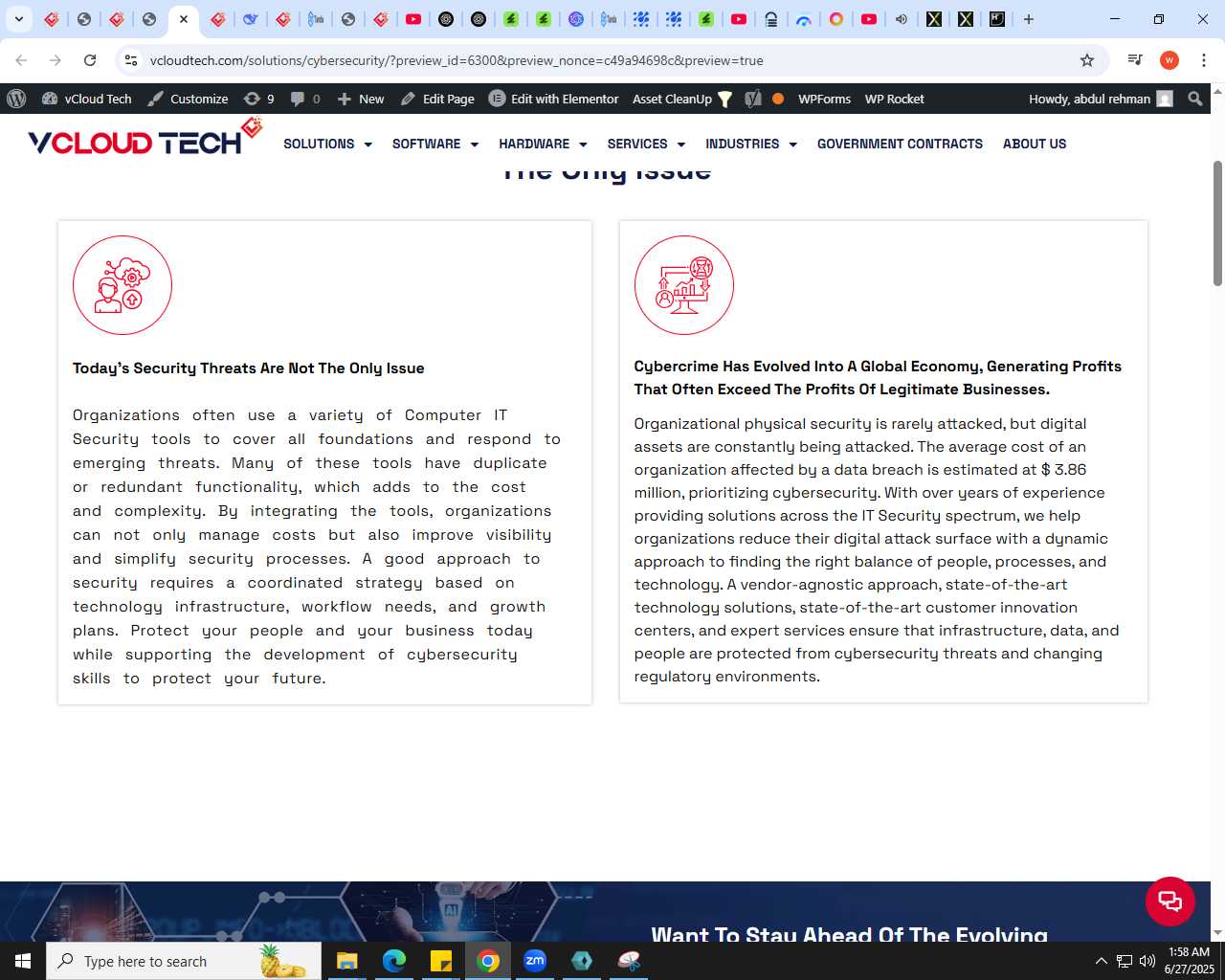Close the active browser tab
Screen dimensions: 1225x980
pos(184,19)
